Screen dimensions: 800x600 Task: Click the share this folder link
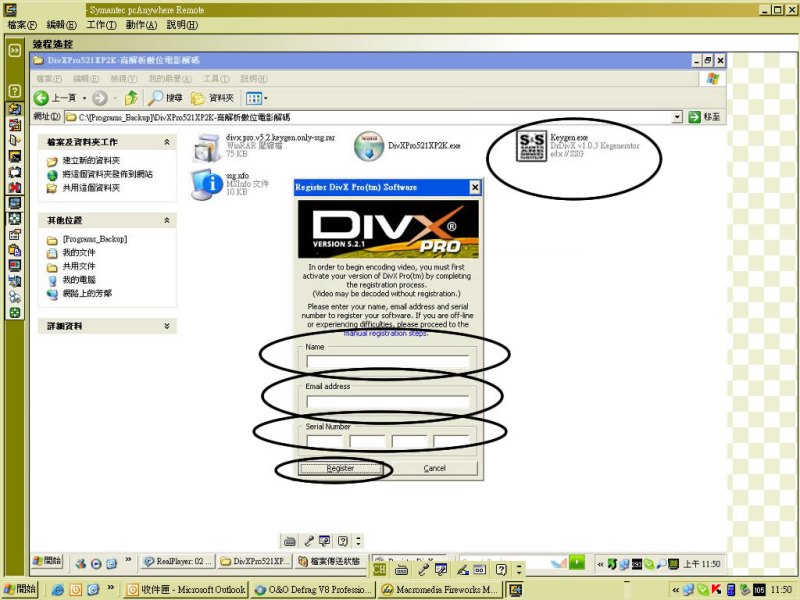tap(91, 188)
